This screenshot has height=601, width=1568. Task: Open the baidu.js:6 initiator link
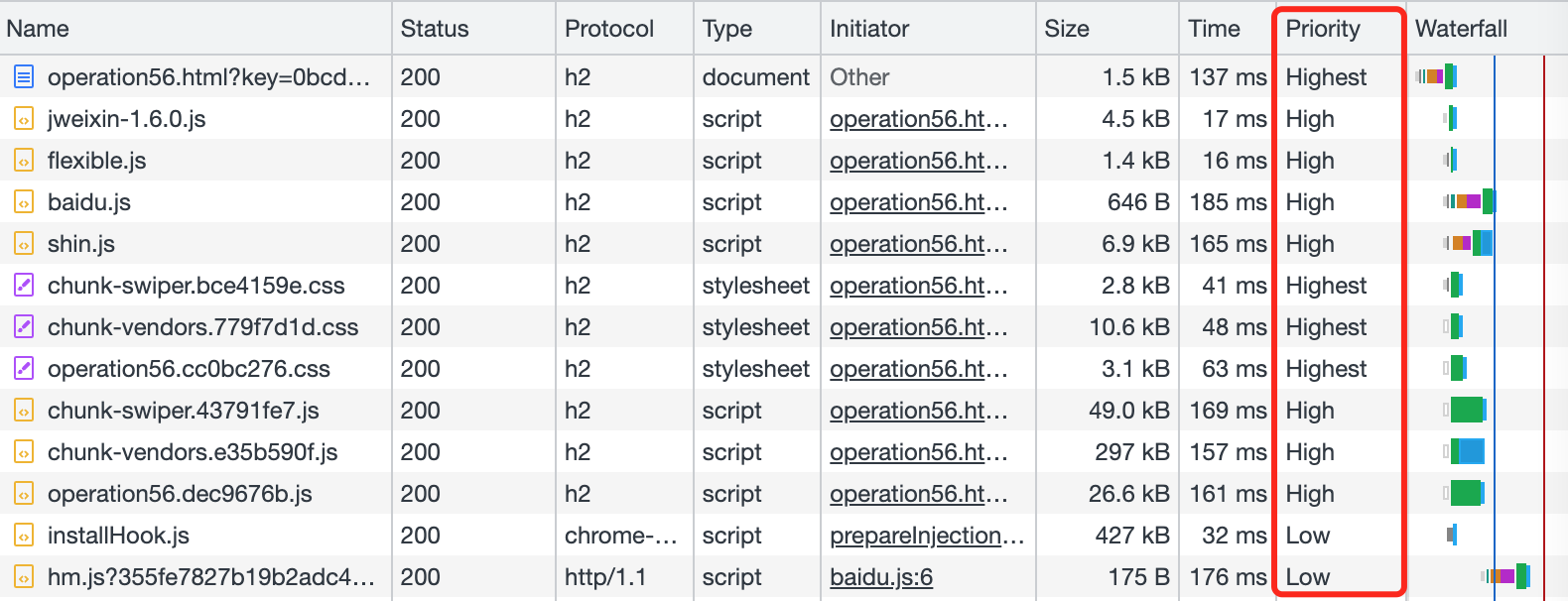(881, 577)
